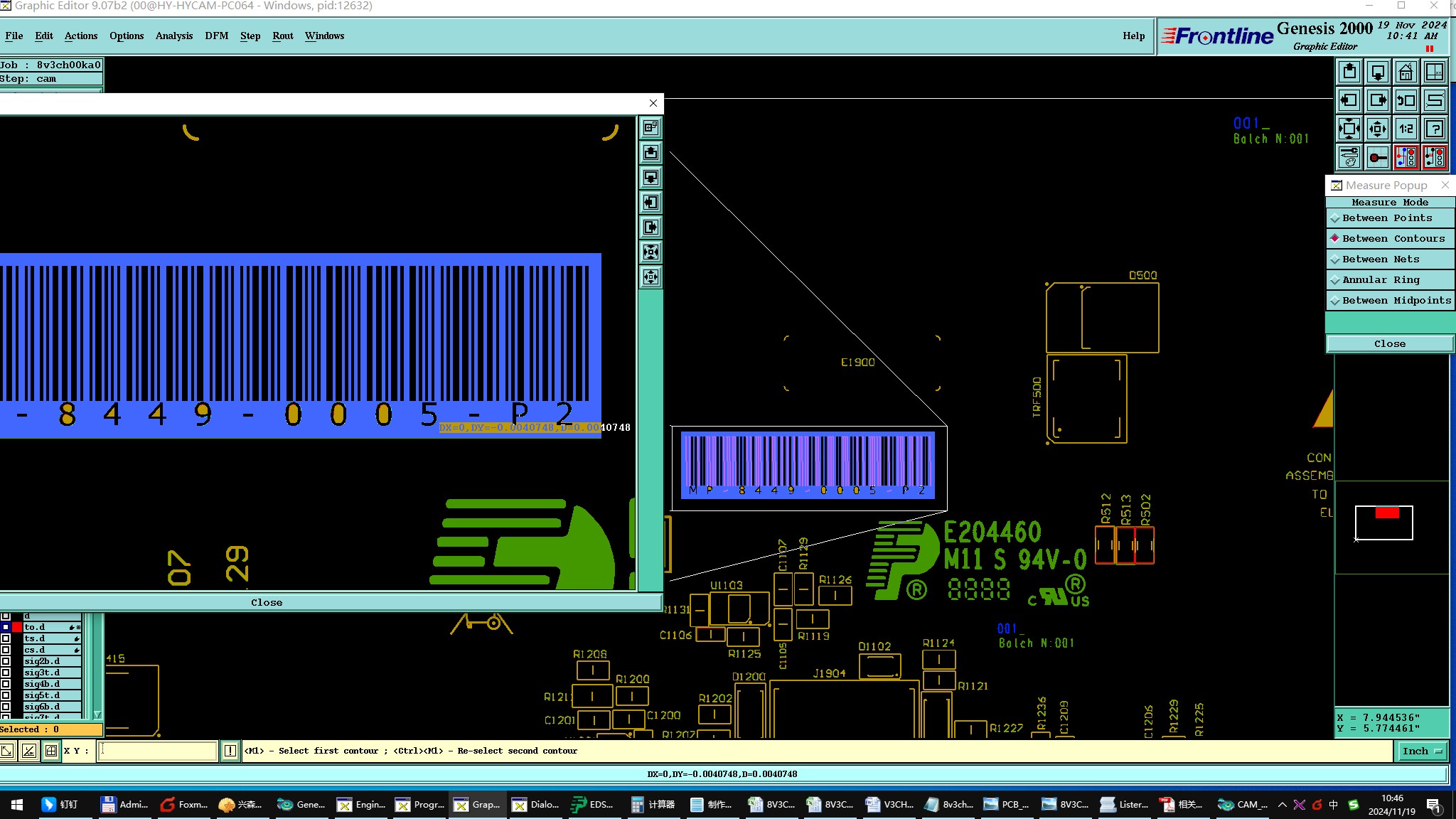This screenshot has height=819, width=1456.
Task: Open the DFM menu
Action: click(x=216, y=36)
